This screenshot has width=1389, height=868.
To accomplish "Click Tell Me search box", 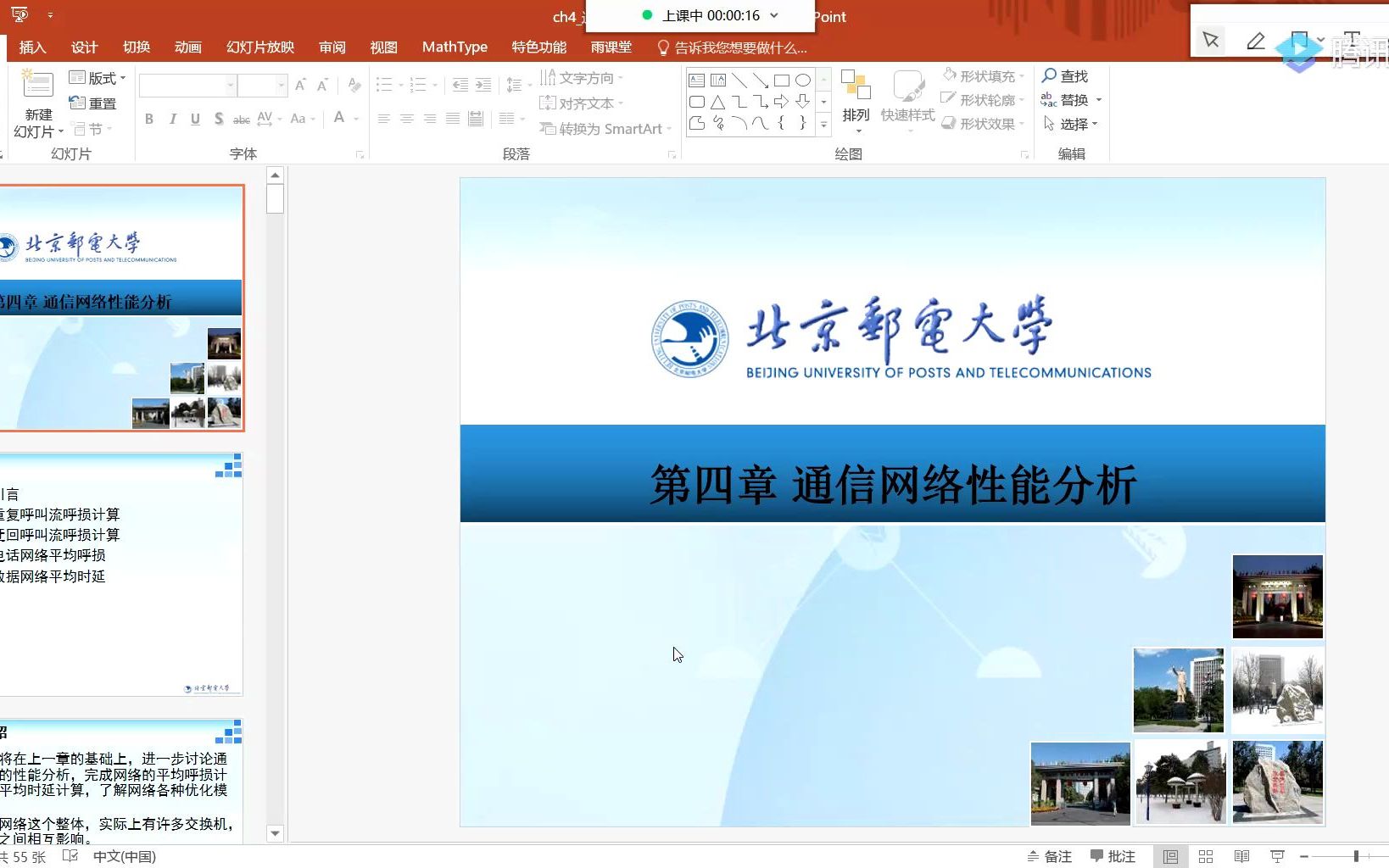I will click(x=733, y=48).
